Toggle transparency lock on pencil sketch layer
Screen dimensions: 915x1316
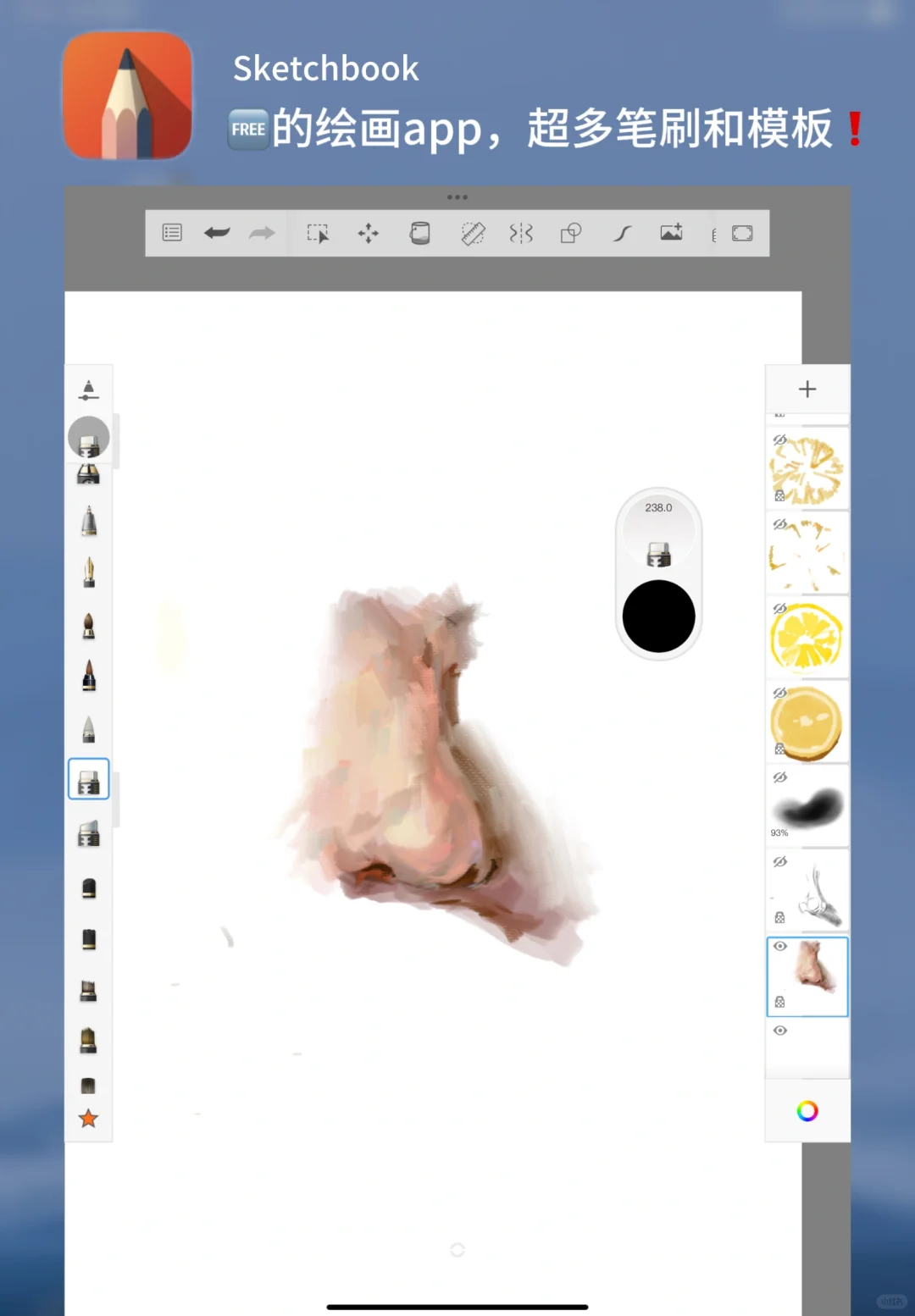(779, 917)
